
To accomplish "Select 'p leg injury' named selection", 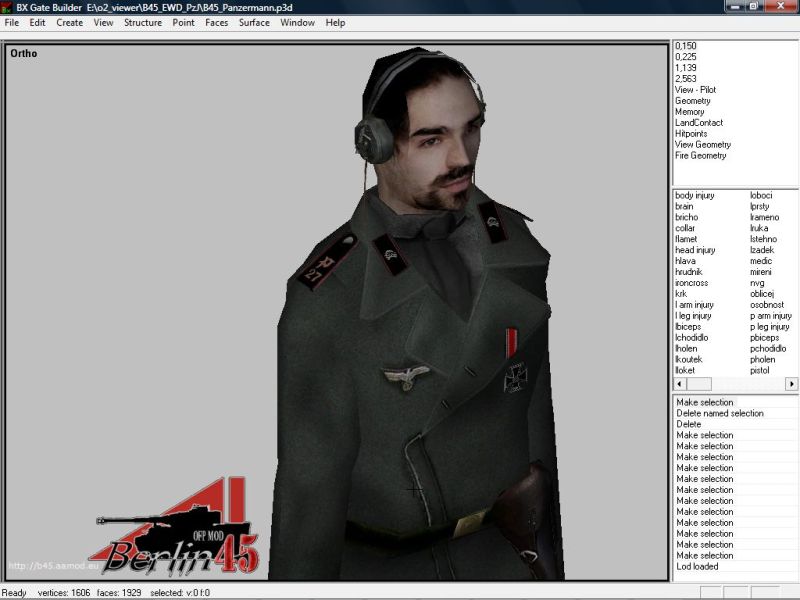I will pos(769,327).
